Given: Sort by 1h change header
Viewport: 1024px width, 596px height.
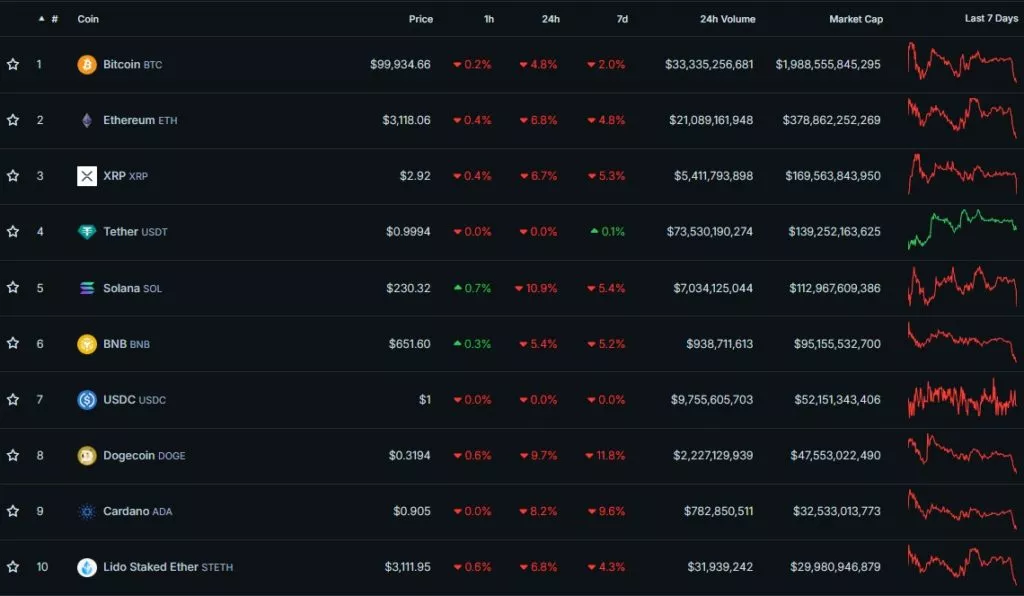Looking at the screenshot, I should [488, 19].
